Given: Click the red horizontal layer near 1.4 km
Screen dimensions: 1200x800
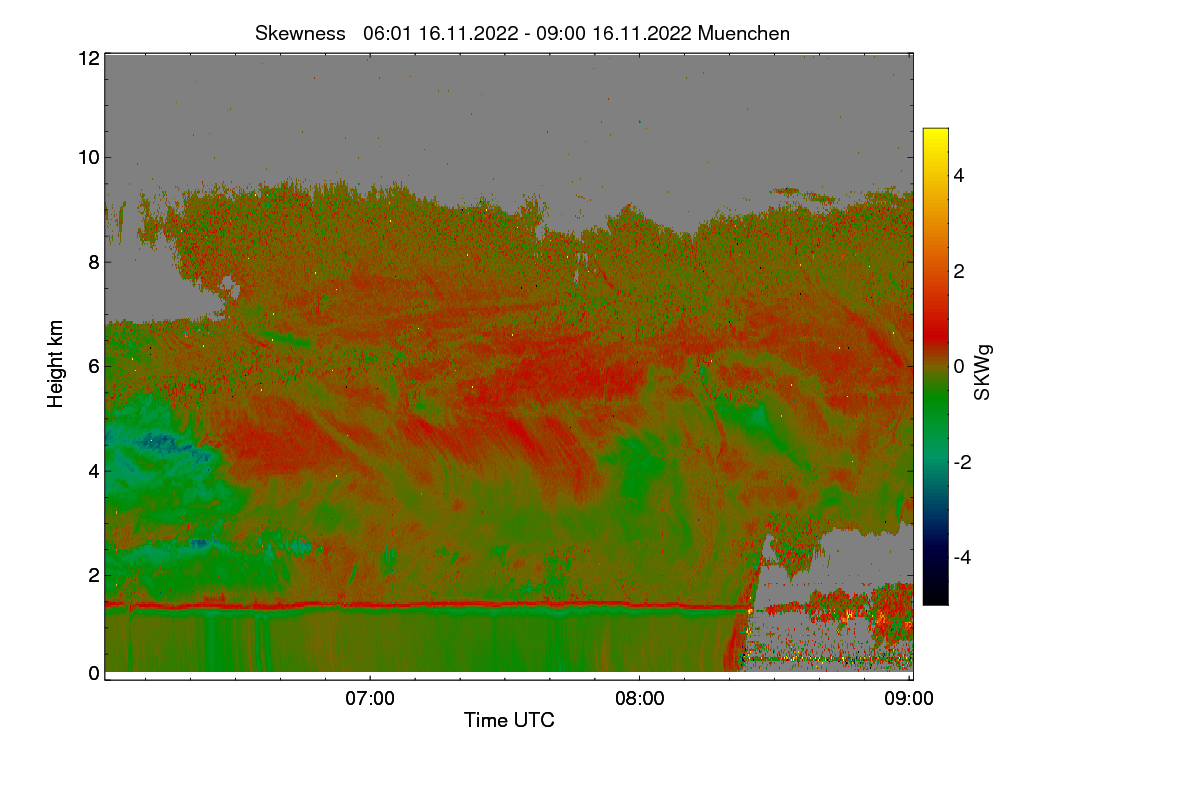Looking at the screenshot, I should [428, 605].
